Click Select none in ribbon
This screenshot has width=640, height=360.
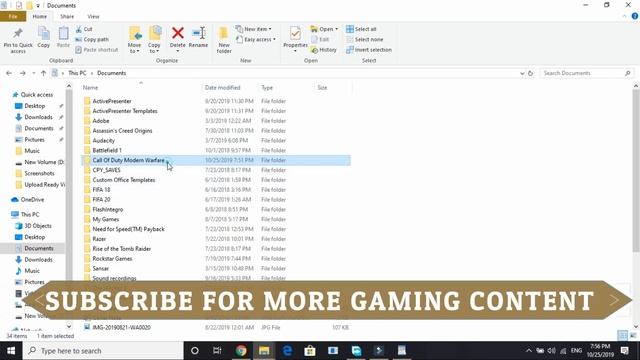pos(364,40)
